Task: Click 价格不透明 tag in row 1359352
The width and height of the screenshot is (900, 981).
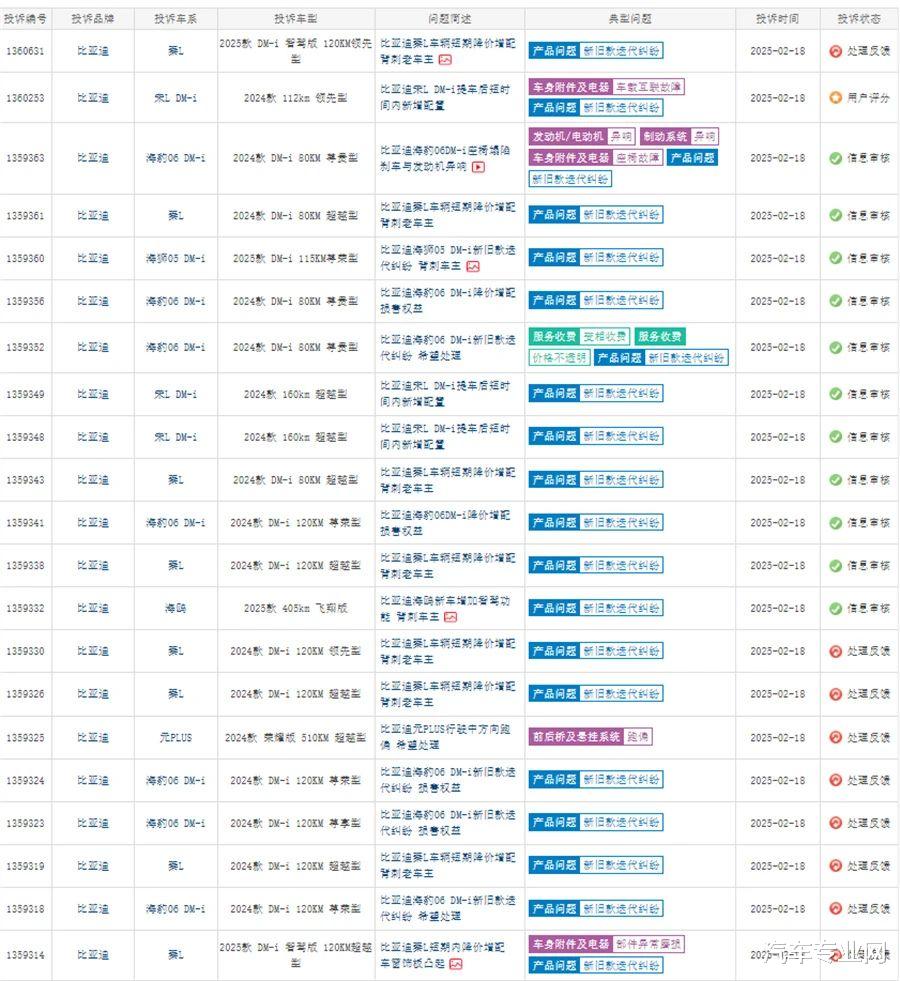Action: pyautogui.click(x=559, y=358)
